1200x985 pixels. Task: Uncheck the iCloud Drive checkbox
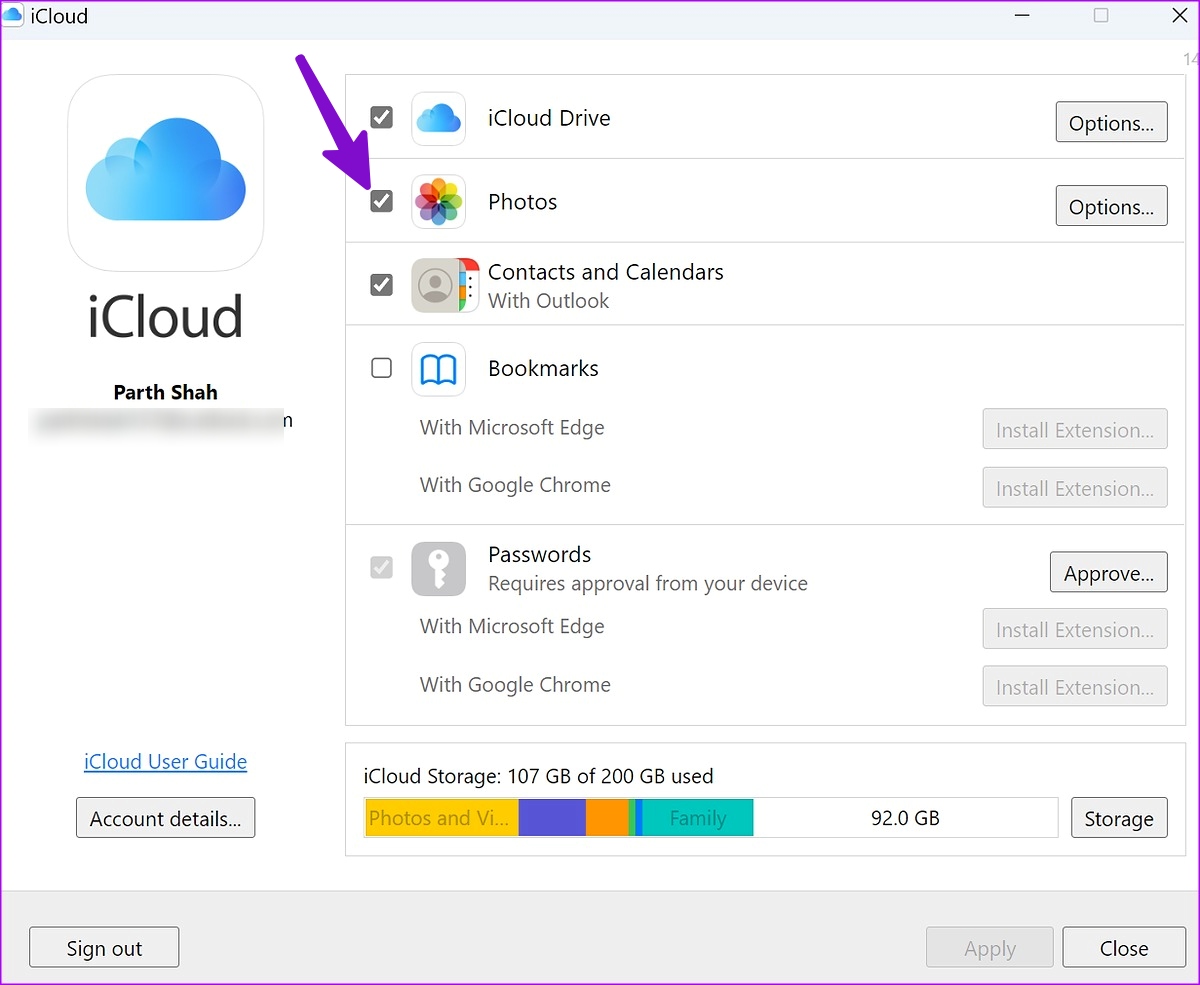click(381, 118)
